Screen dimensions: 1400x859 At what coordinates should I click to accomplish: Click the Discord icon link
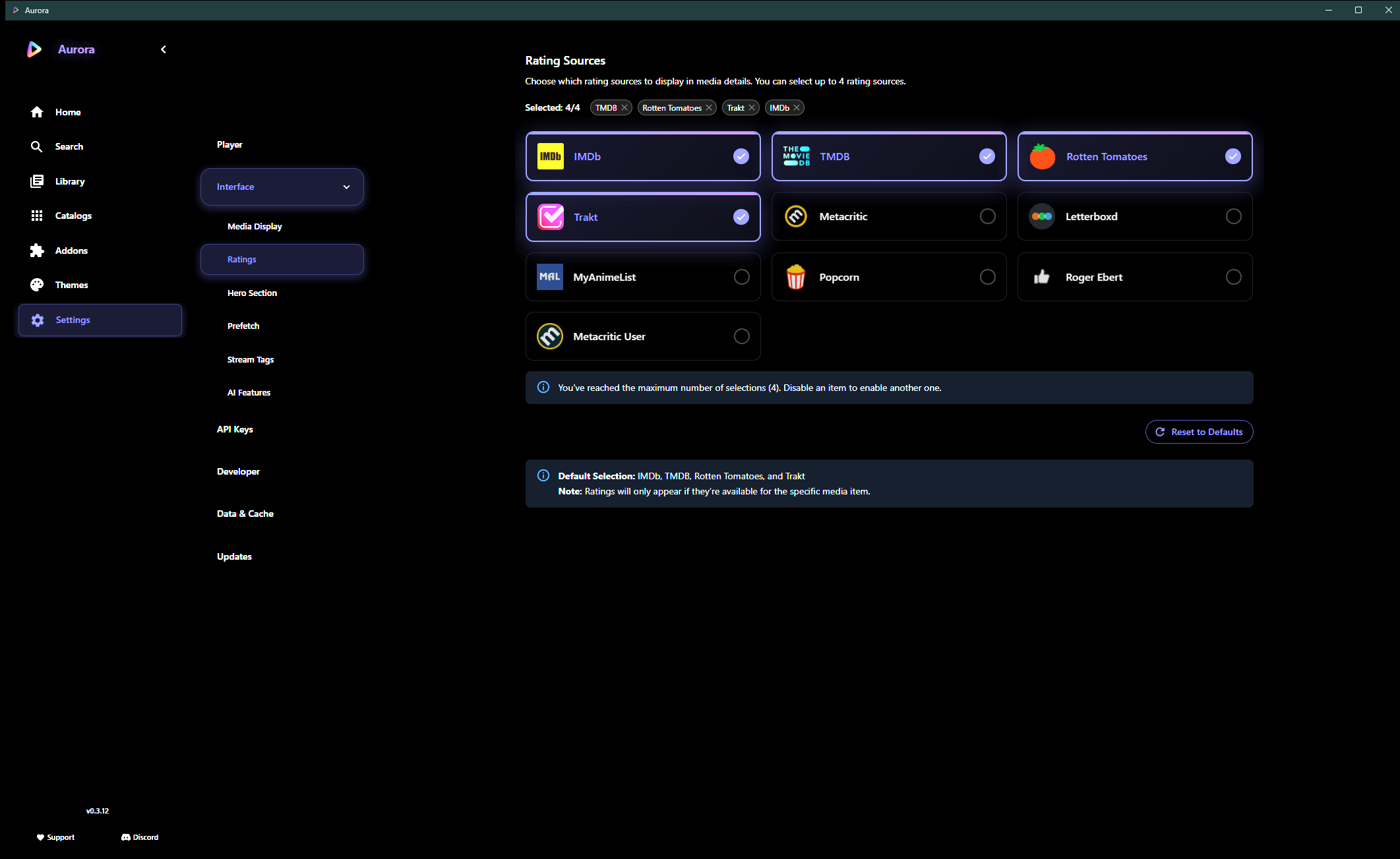coord(126,837)
